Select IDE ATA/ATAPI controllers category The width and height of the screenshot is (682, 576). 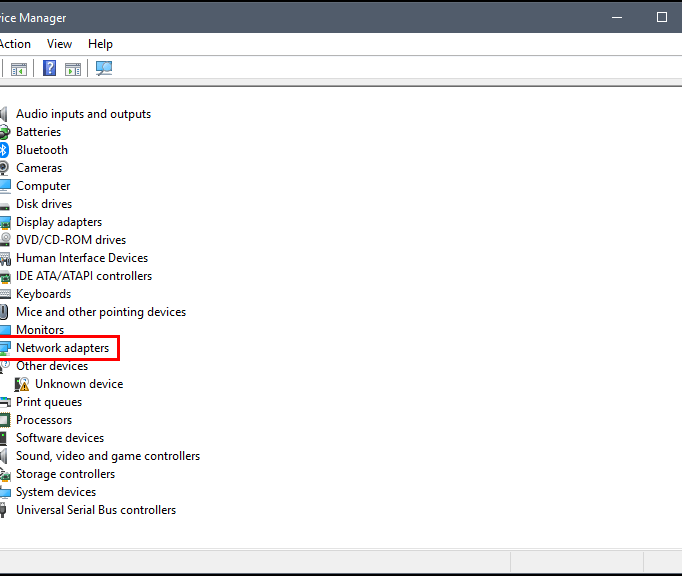click(x=84, y=276)
